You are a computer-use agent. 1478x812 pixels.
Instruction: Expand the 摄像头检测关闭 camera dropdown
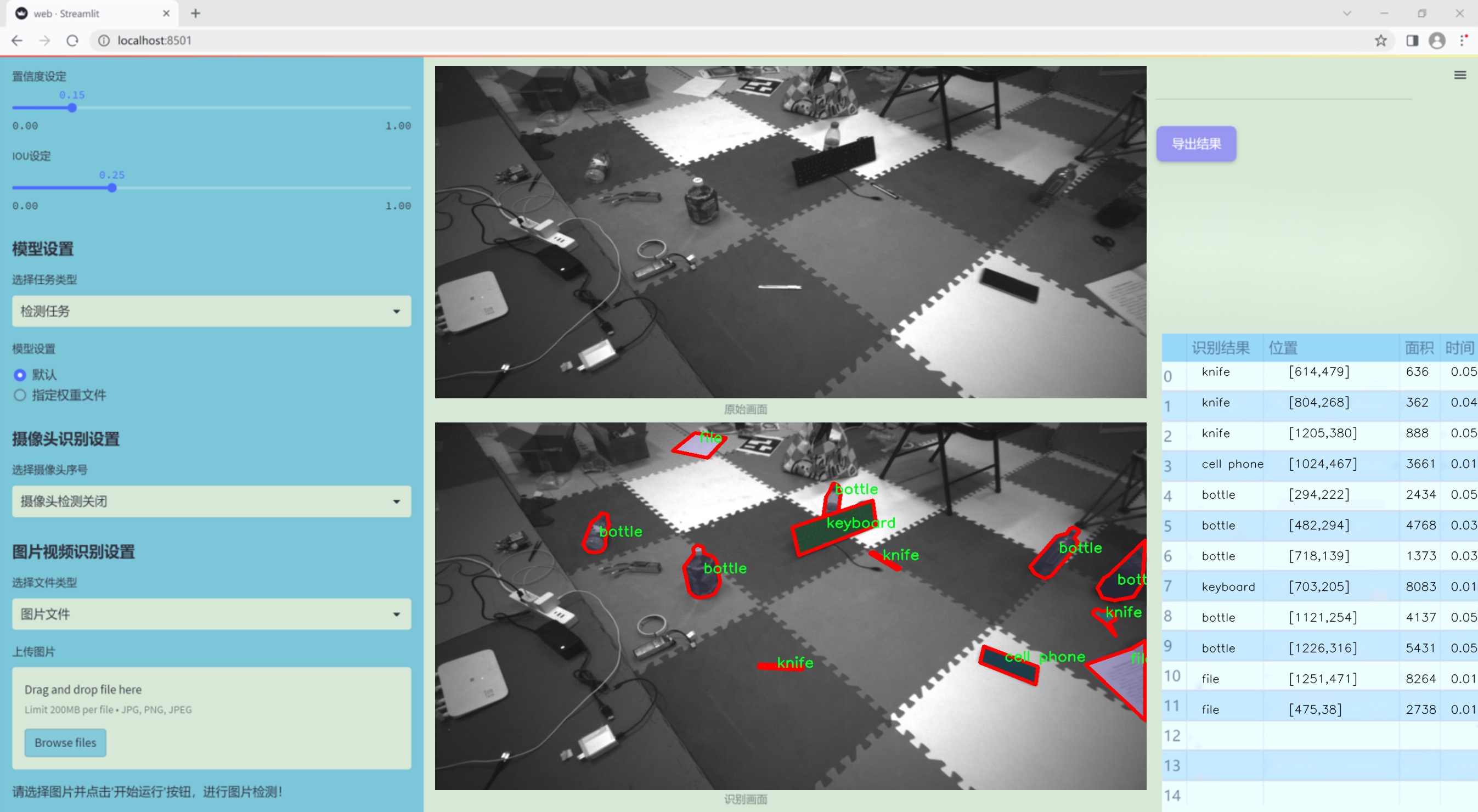[x=211, y=501]
